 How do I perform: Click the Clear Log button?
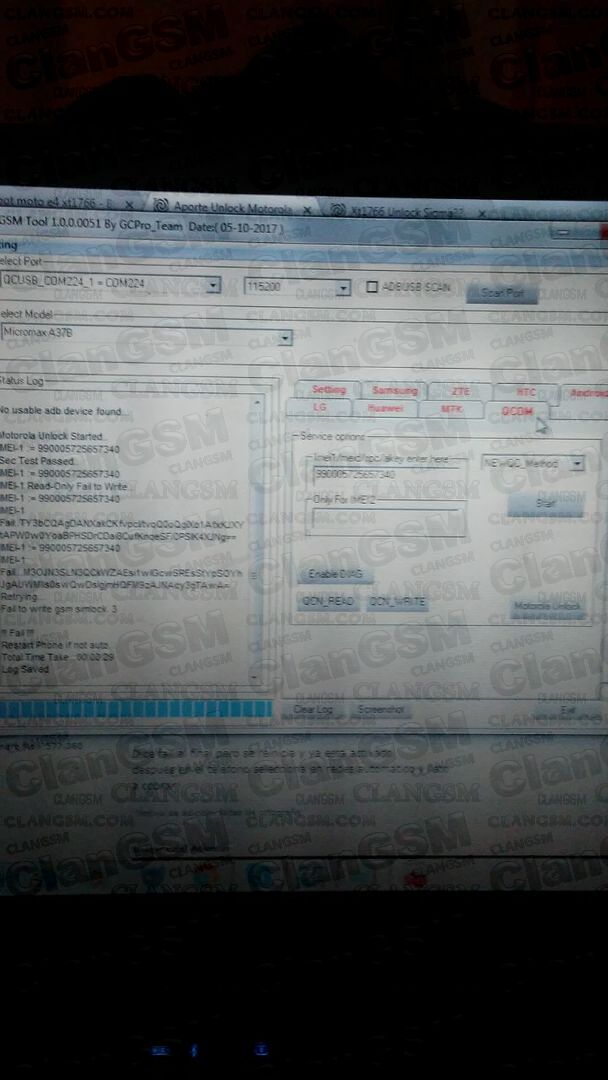[x=316, y=710]
